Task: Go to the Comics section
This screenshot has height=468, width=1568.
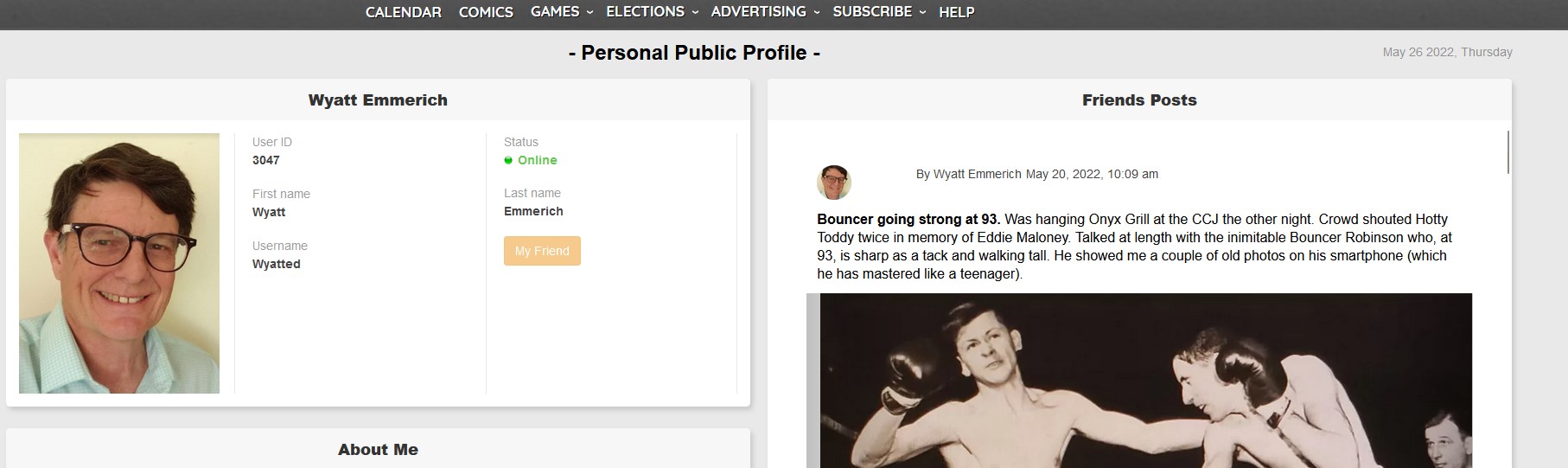Action: coord(486,12)
